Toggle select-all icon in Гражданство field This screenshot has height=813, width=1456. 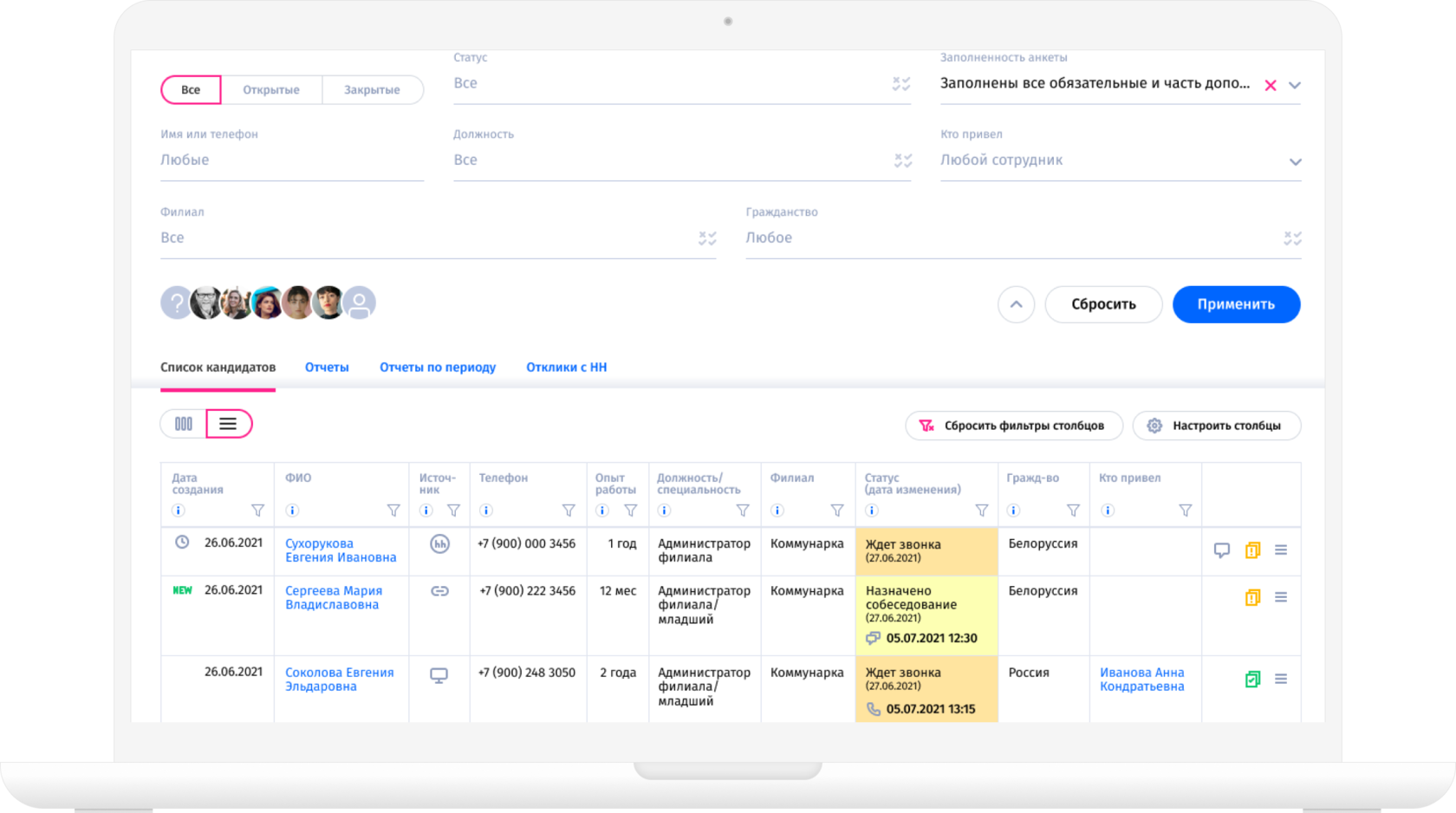(1292, 238)
